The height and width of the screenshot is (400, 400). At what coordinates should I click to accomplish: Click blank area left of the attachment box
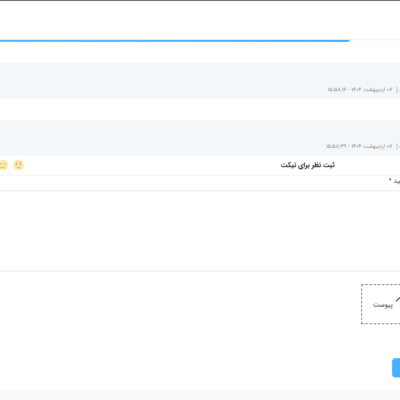180,304
